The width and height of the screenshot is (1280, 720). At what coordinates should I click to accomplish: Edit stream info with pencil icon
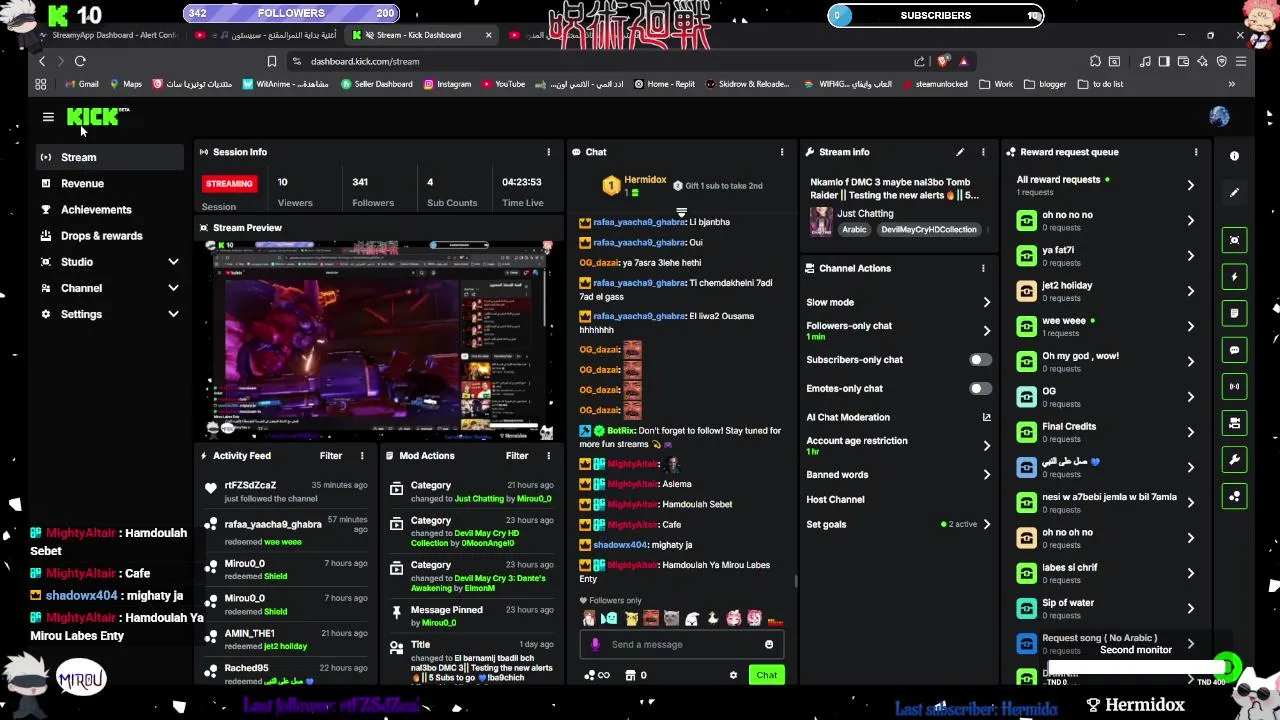(960, 152)
